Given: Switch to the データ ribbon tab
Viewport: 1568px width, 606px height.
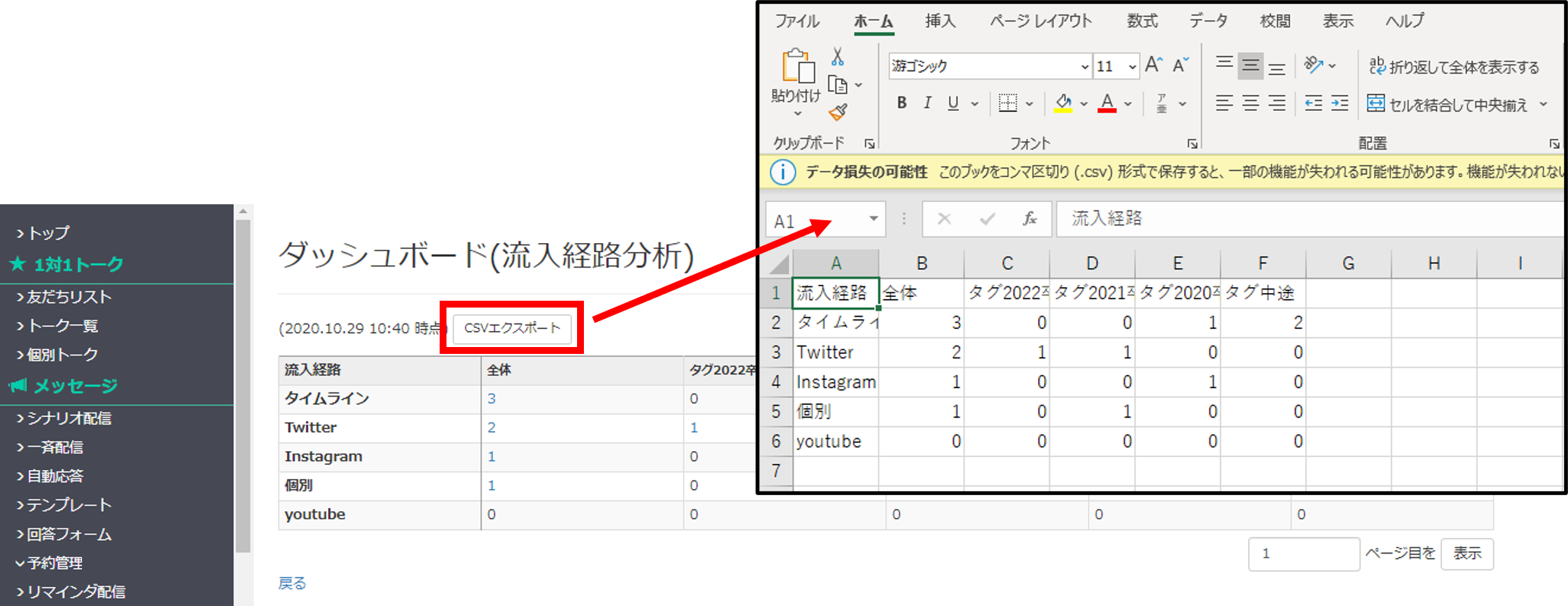Looking at the screenshot, I should [1207, 21].
